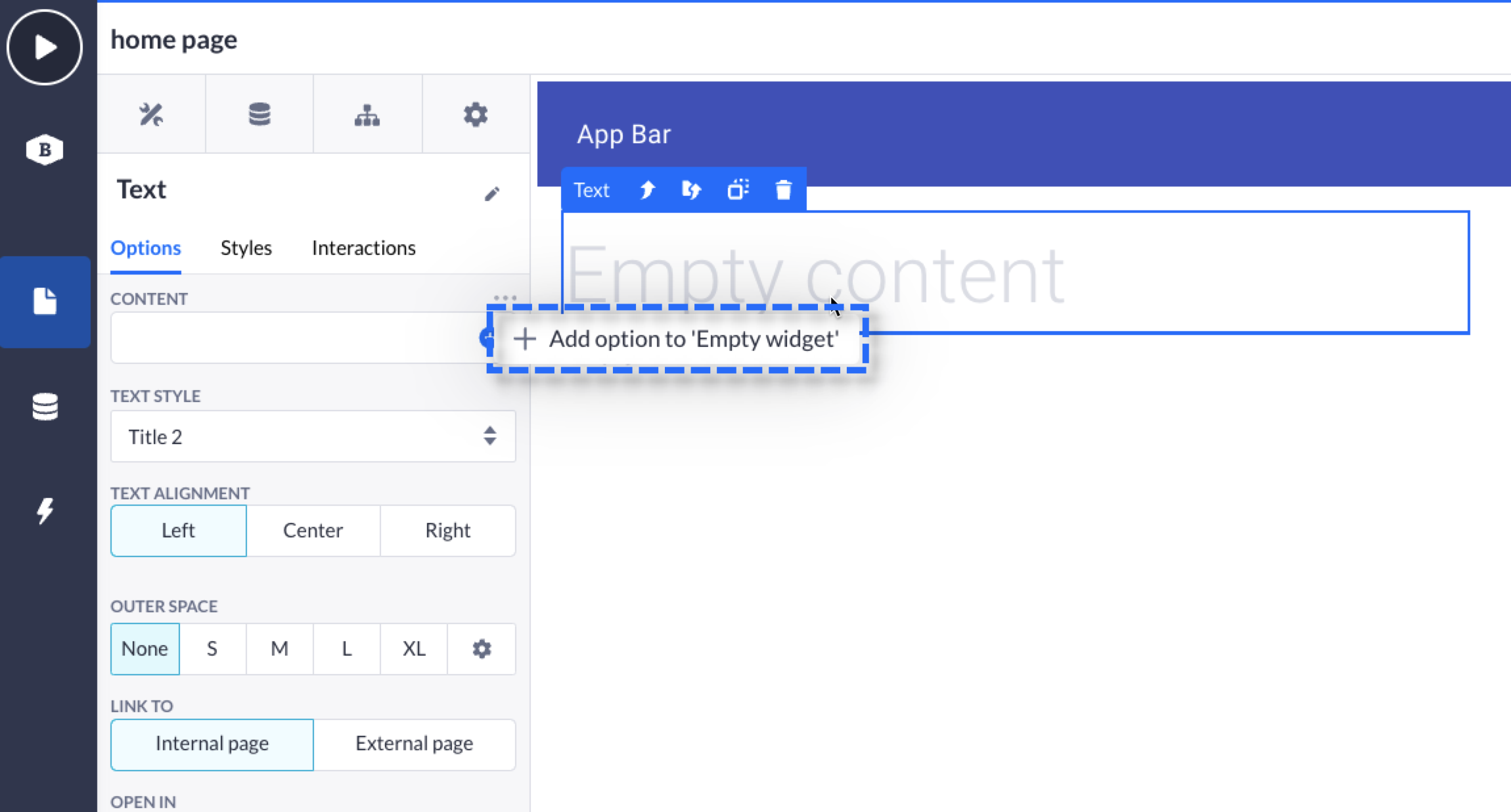Switch to the Styles tab
Image resolution: width=1511 pixels, height=812 pixels.
tap(246, 248)
